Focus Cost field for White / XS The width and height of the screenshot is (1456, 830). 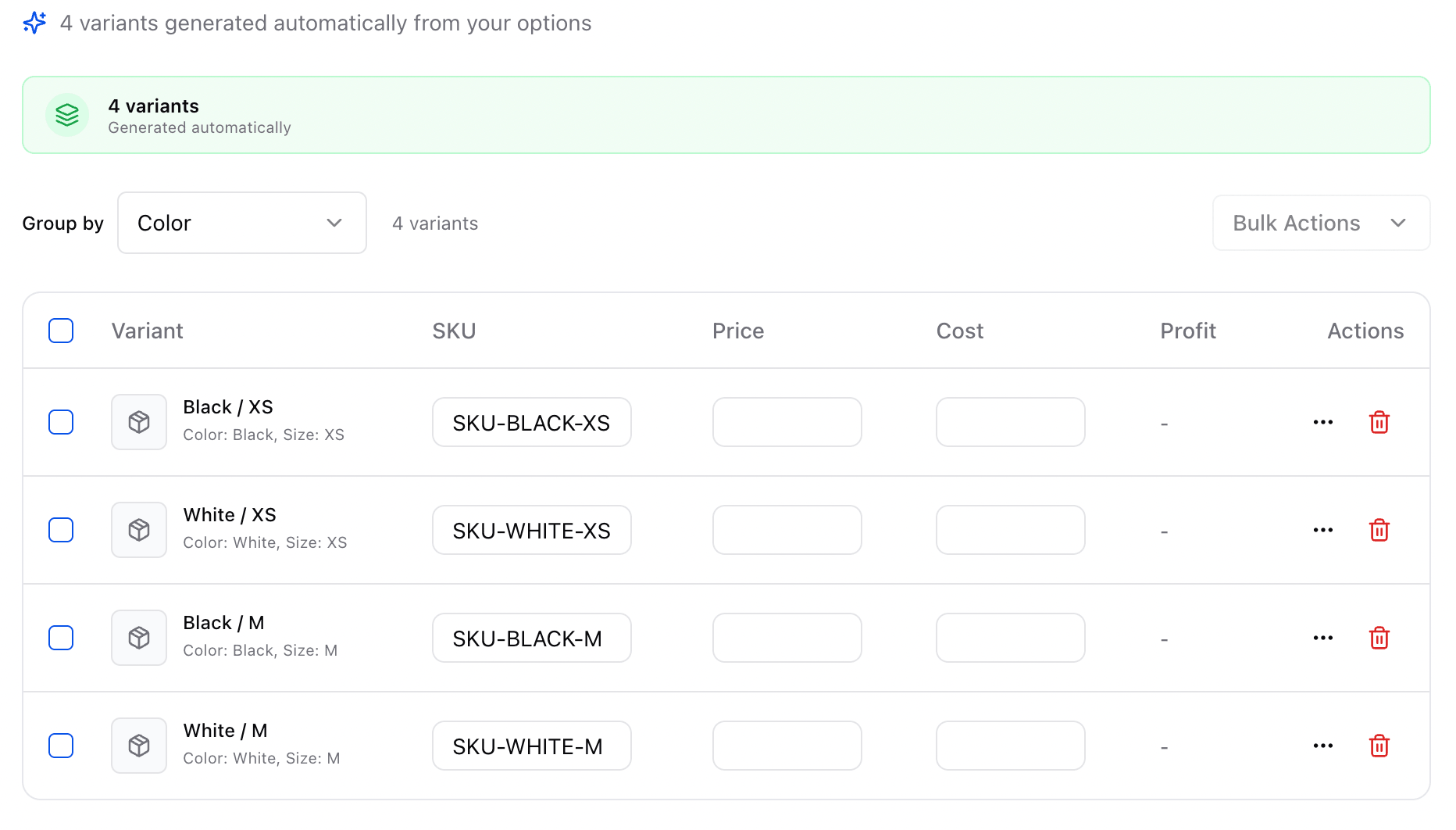coord(1011,530)
